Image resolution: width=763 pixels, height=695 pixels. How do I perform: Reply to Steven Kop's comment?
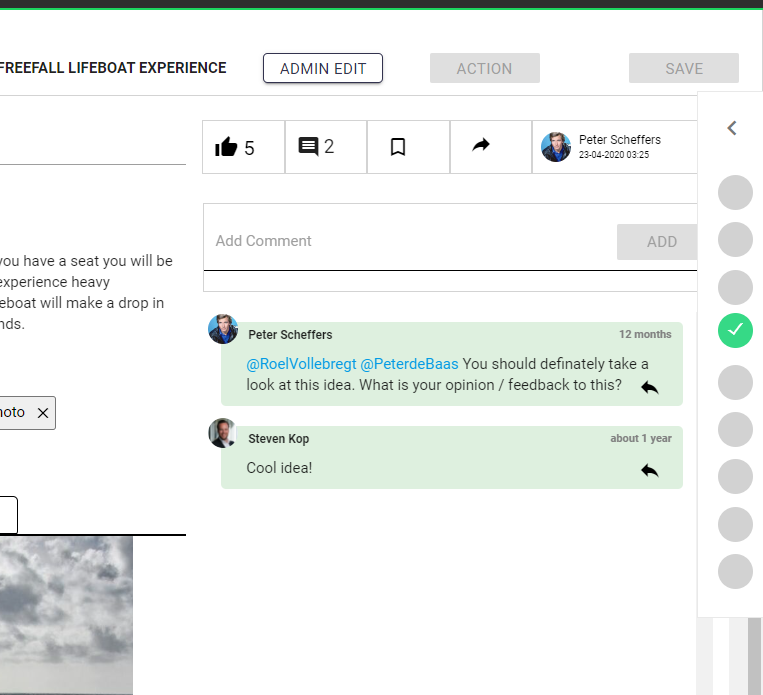[650, 469]
